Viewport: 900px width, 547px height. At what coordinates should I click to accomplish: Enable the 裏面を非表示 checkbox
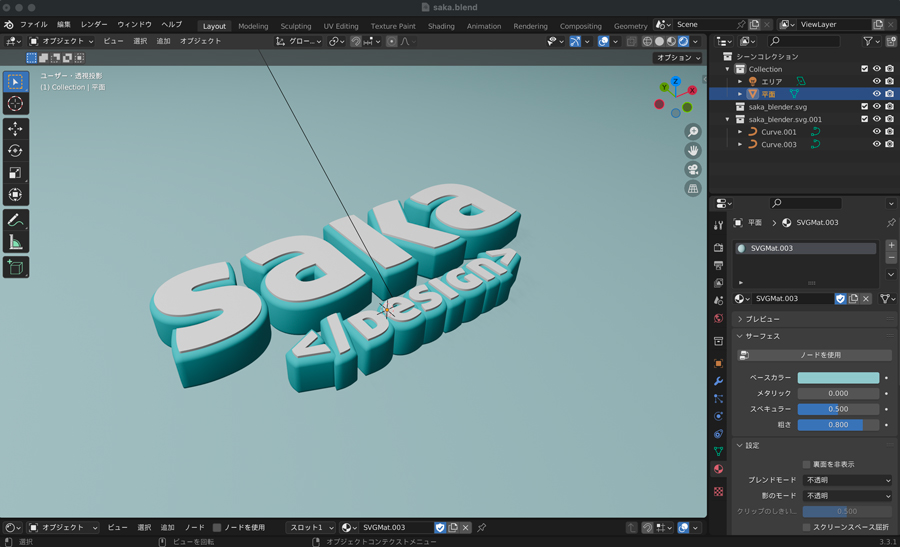click(x=806, y=465)
